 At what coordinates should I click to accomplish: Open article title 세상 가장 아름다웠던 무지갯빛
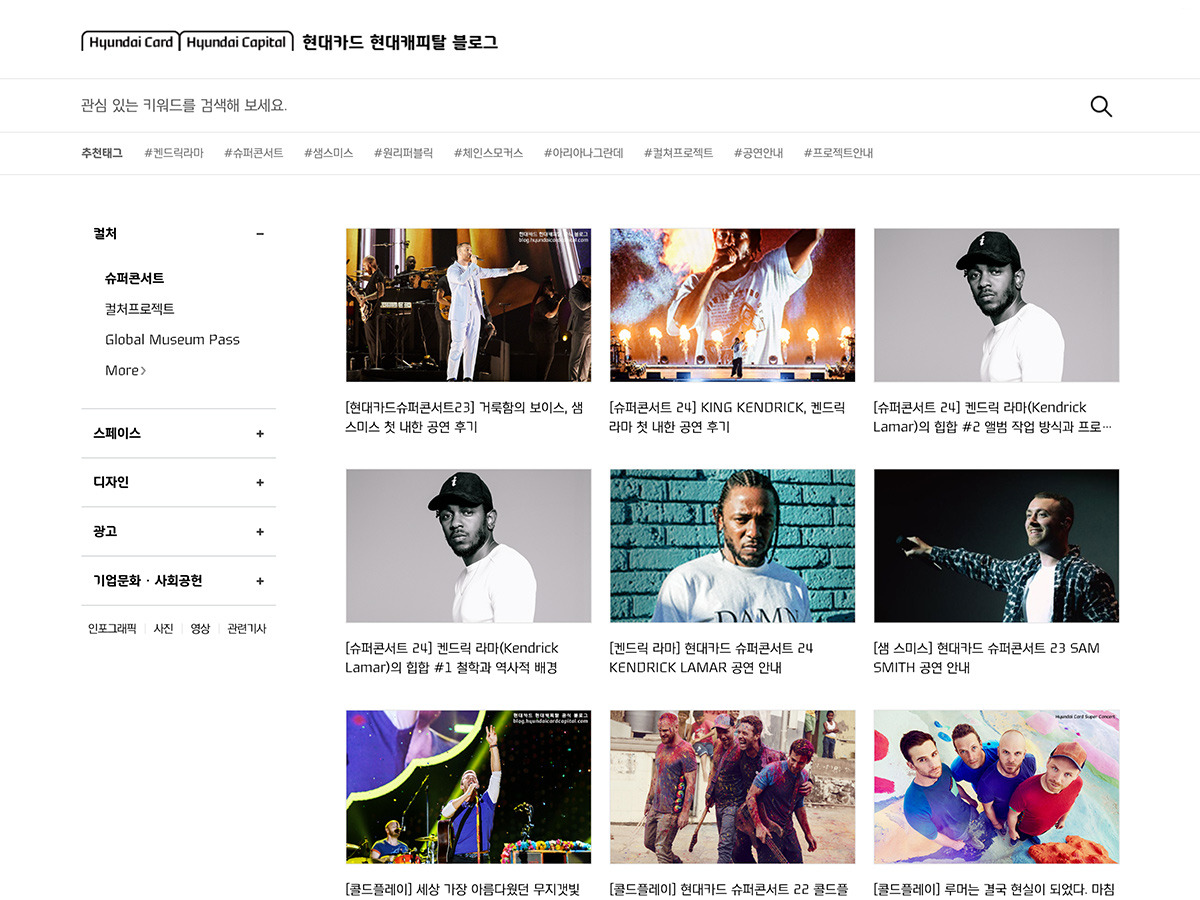(x=463, y=889)
